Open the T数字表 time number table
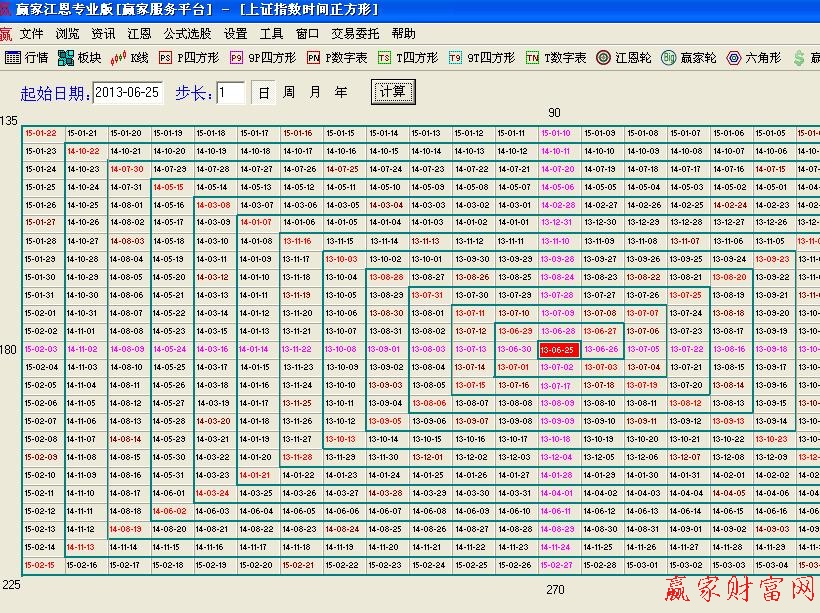The height and width of the screenshot is (613, 820). [556, 58]
